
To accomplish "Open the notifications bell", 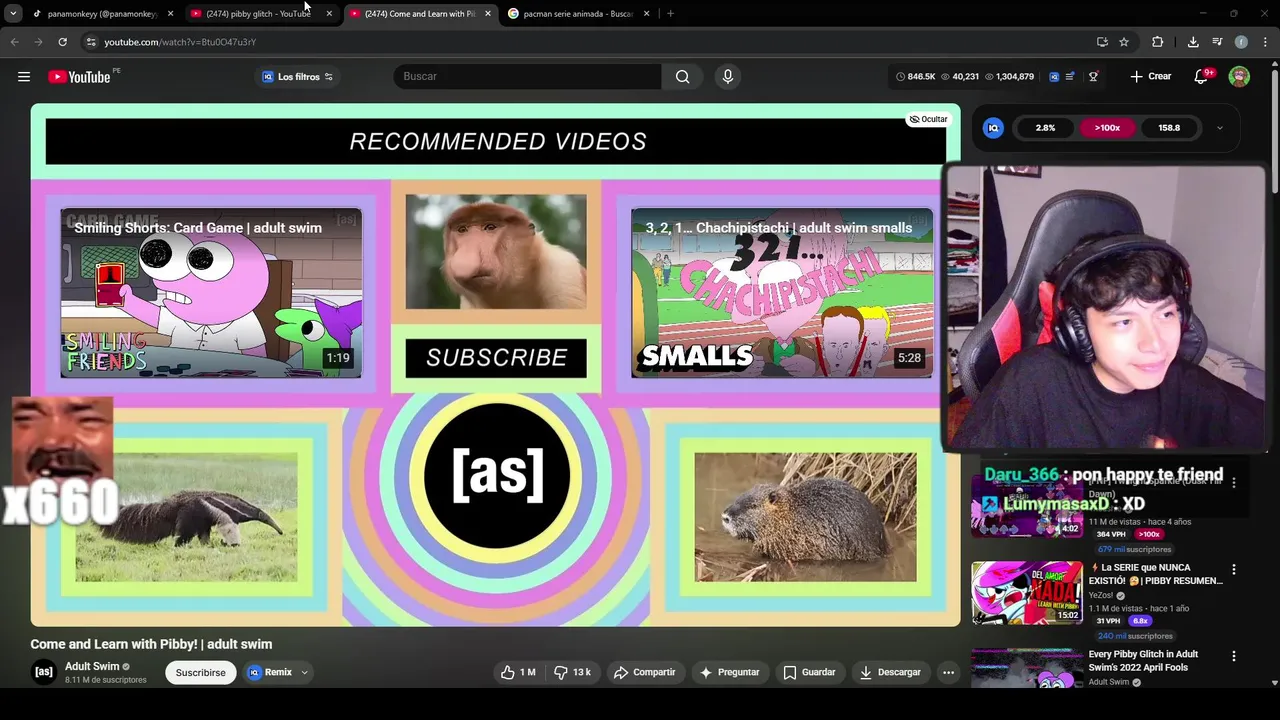I will (x=1202, y=77).
